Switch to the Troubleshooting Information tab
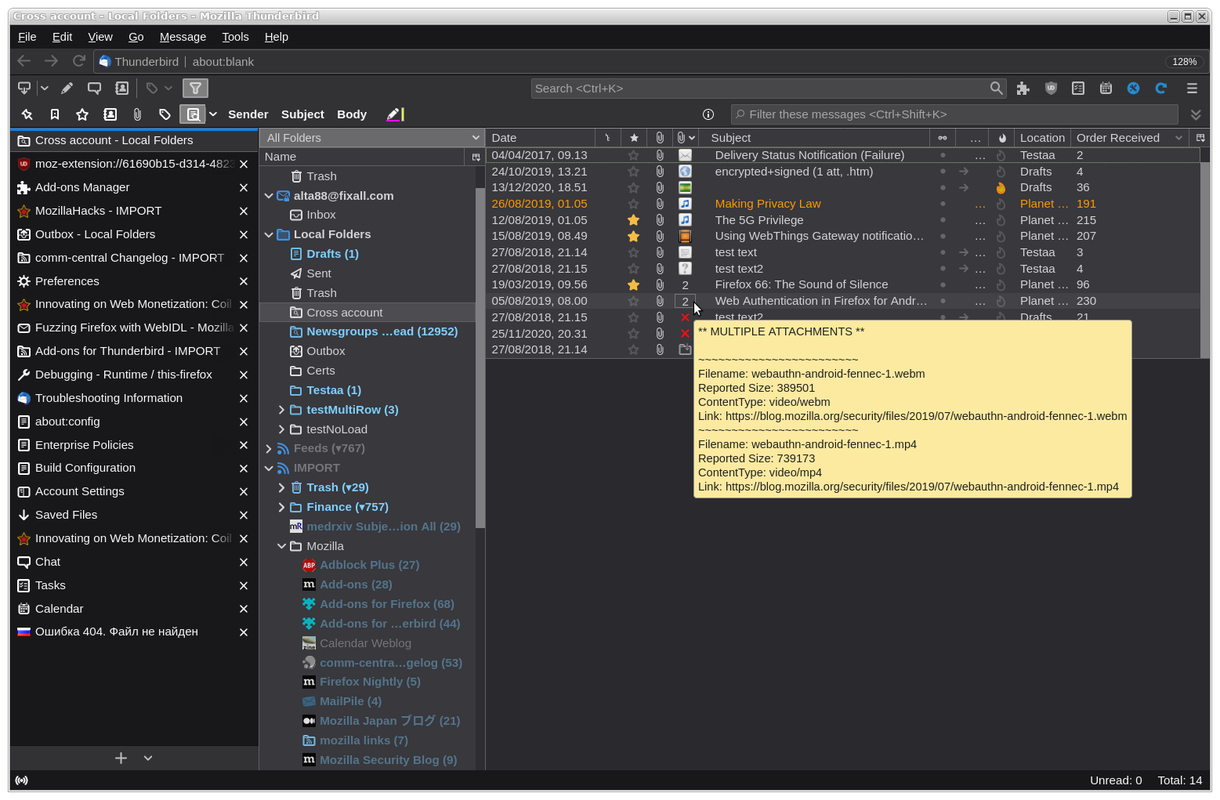This screenshot has width=1220, height=800. [x=134, y=398]
